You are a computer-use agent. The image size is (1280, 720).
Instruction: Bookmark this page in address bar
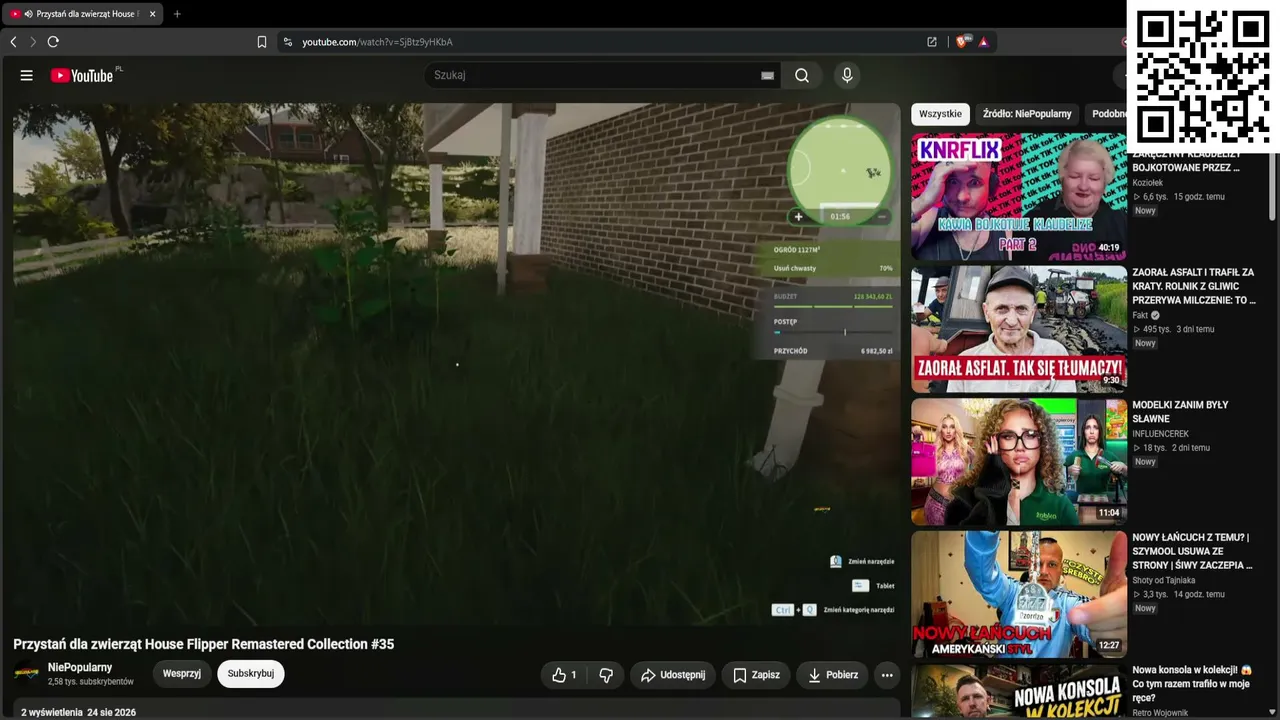[x=262, y=42]
